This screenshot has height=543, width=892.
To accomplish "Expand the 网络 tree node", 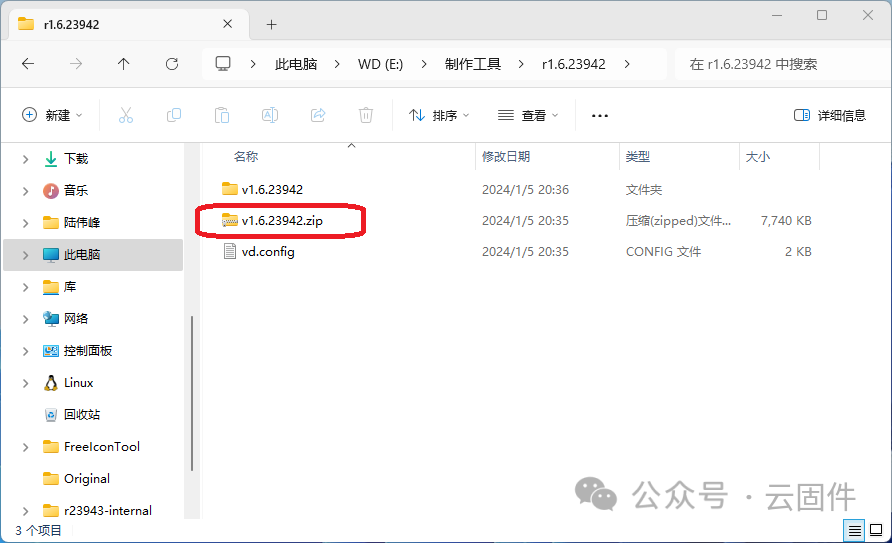I will pyautogui.click(x=25, y=319).
